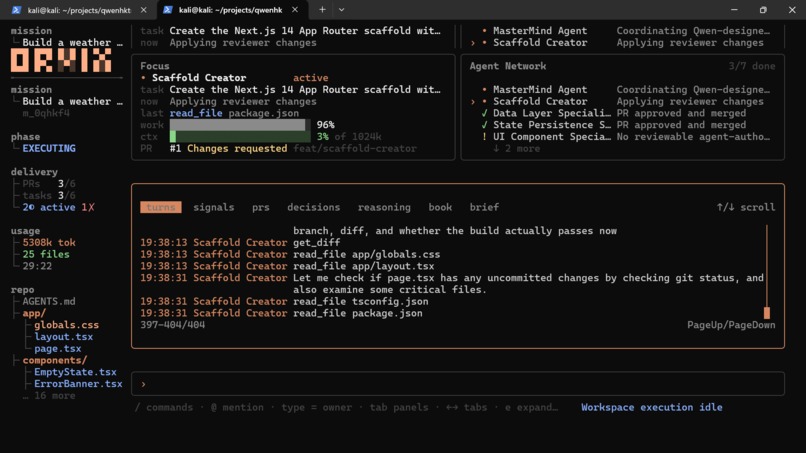The height and width of the screenshot is (453, 806).
Task: Open layout.tsx in repo tree
Action: pos(63,337)
